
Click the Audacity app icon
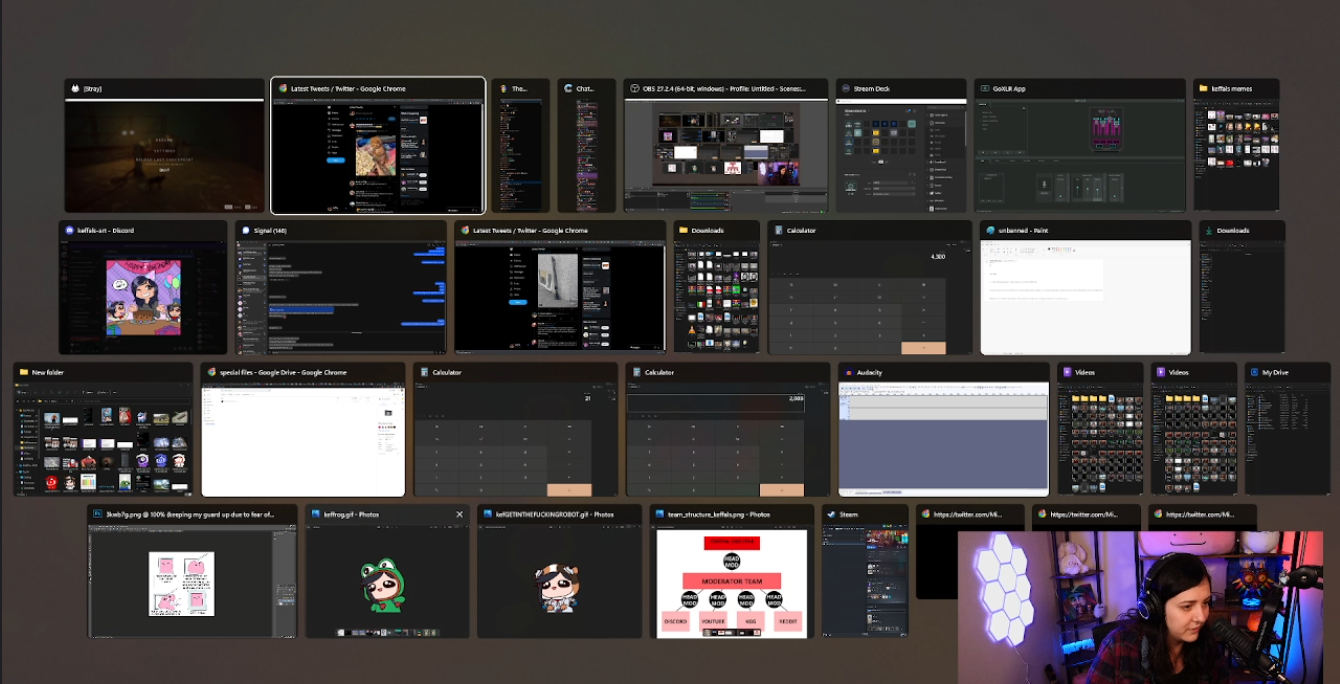pos(849,373)
